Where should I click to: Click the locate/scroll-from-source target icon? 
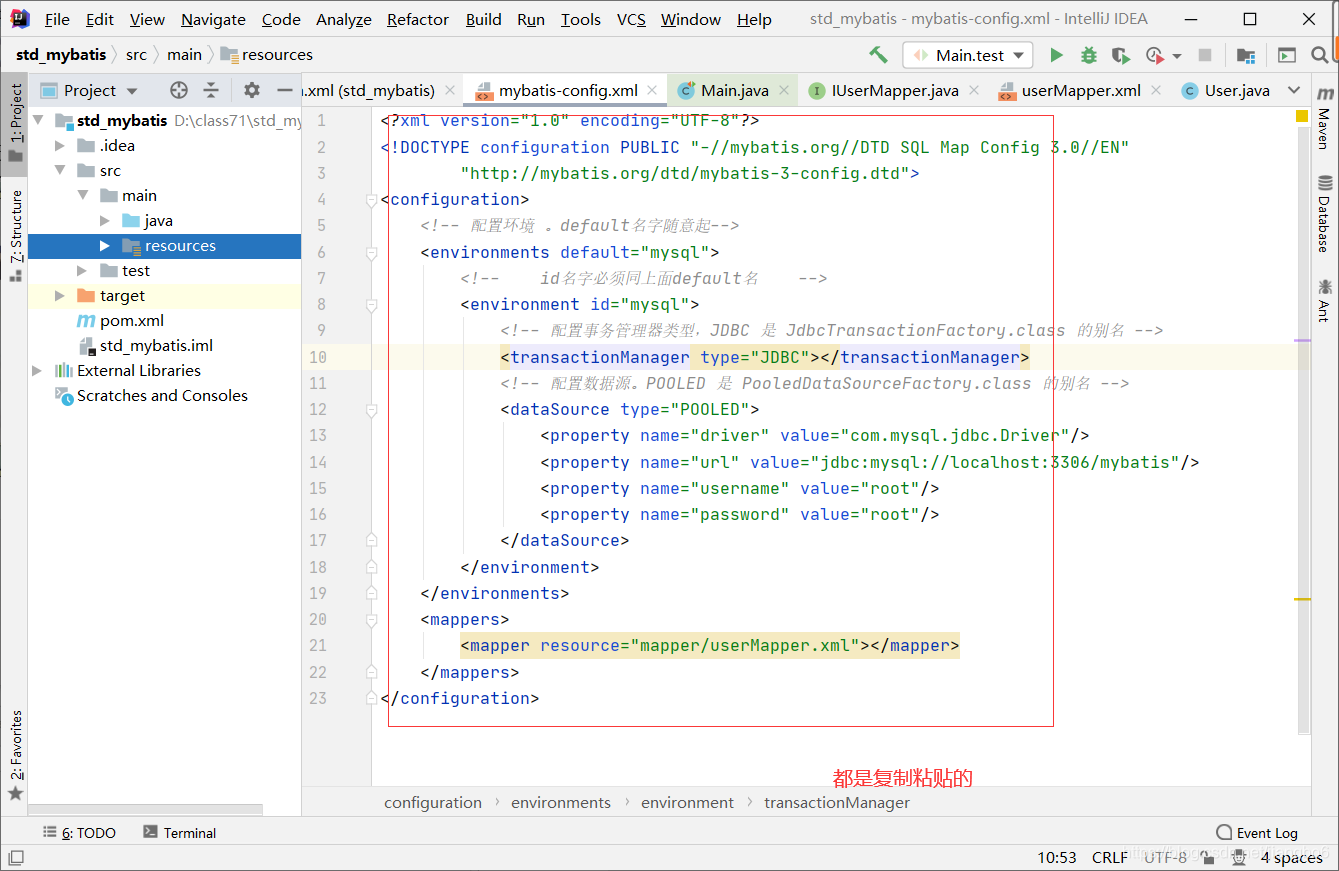[179, 90]
